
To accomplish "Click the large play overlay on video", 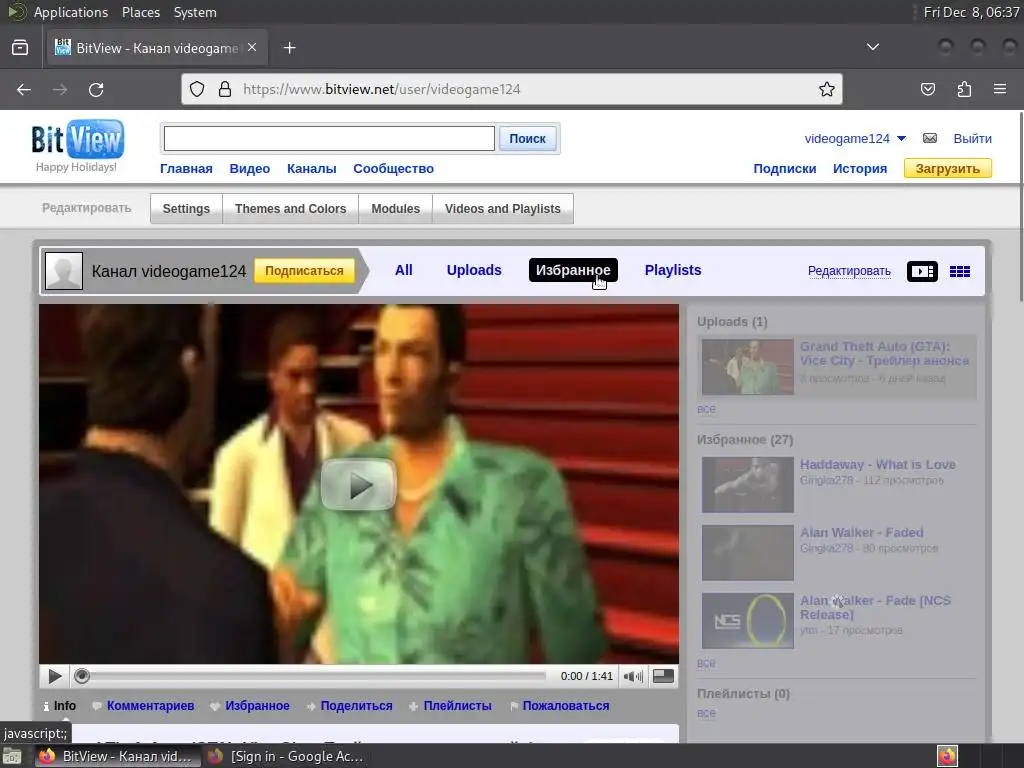I will 358,485.
